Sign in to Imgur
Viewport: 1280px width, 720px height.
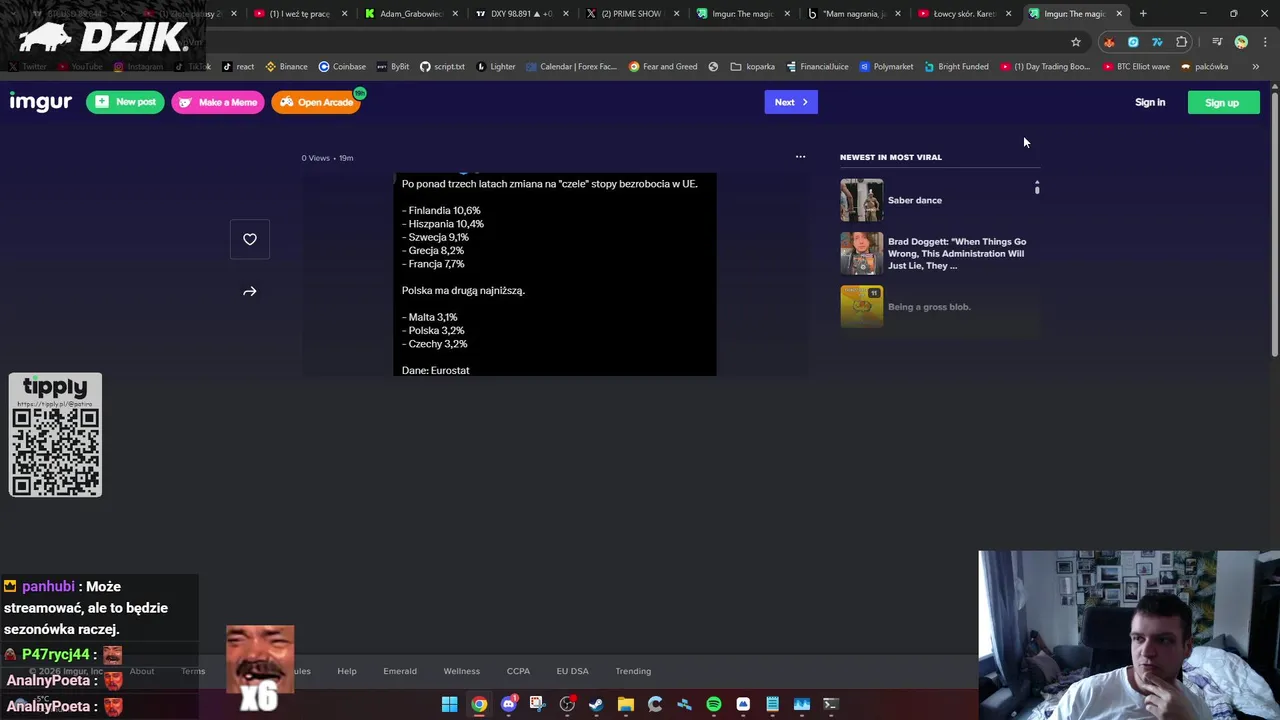[1150, 102]
